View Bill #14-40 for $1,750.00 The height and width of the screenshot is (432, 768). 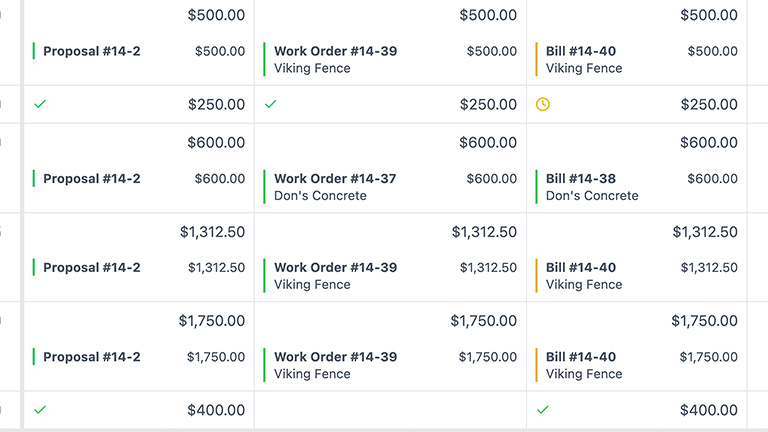(x=581, y=357)
